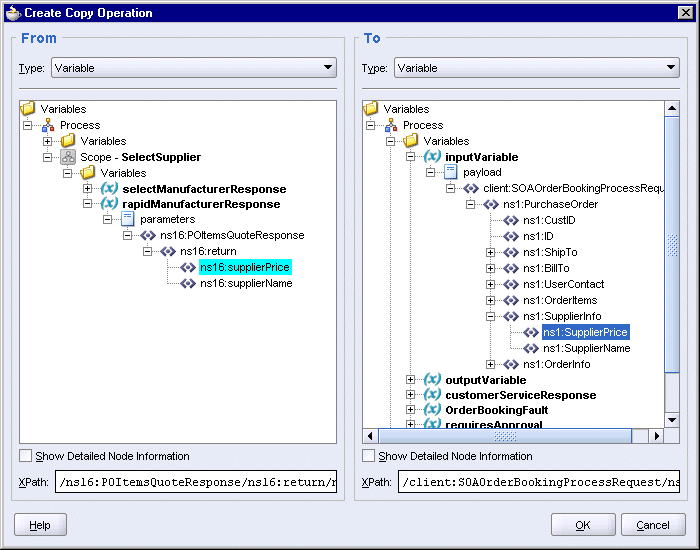
Task: Click the parameters message part icon
Action: (x=128, y=219)
